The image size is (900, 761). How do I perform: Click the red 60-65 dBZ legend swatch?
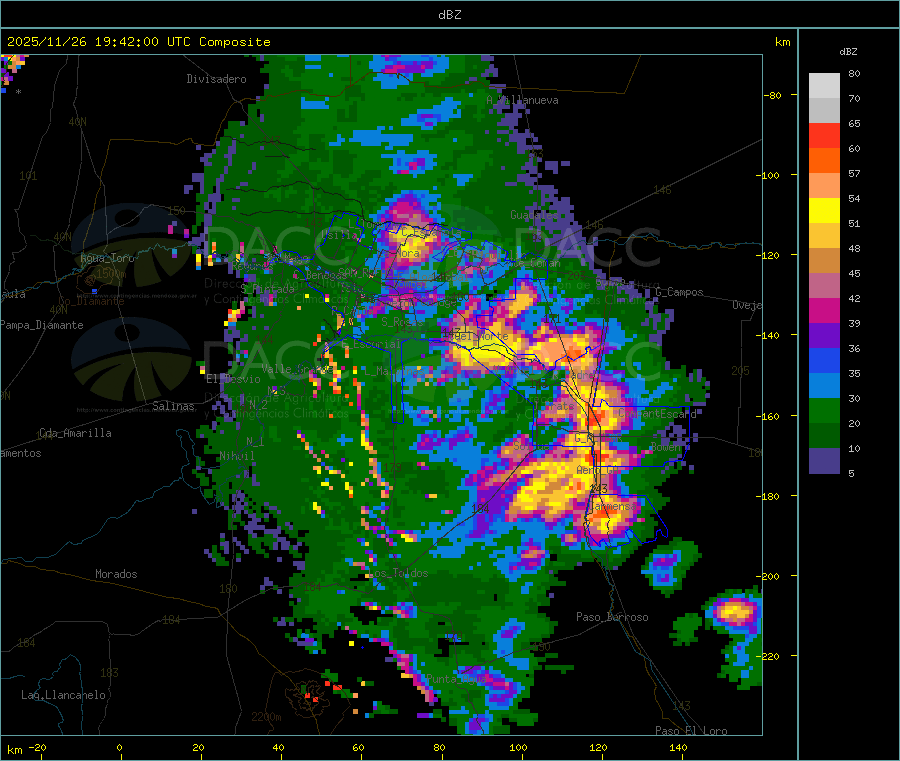click(824, 135)
